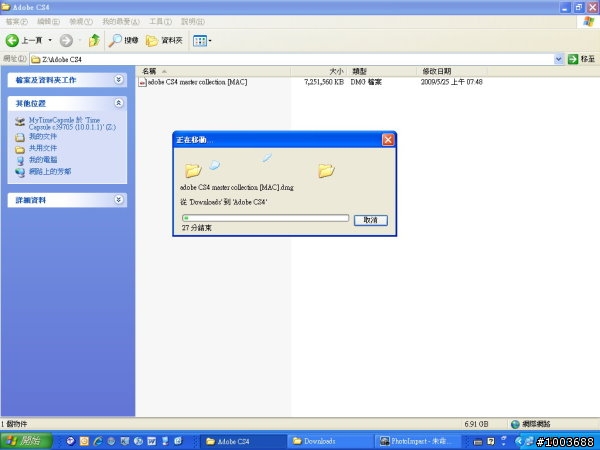Open the 開始 Start menu

point(26,441)
